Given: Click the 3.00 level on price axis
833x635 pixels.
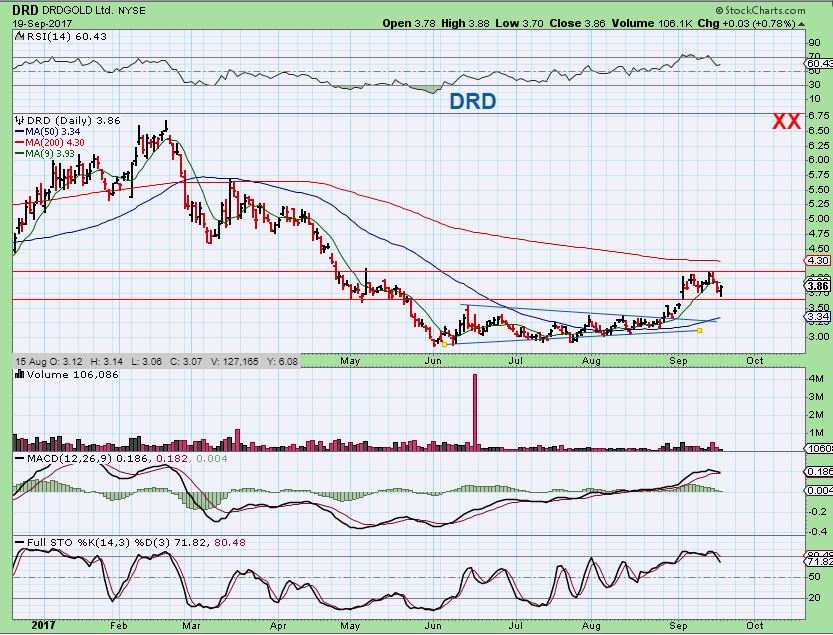Looking at the screenshot, I should [819, 336].
